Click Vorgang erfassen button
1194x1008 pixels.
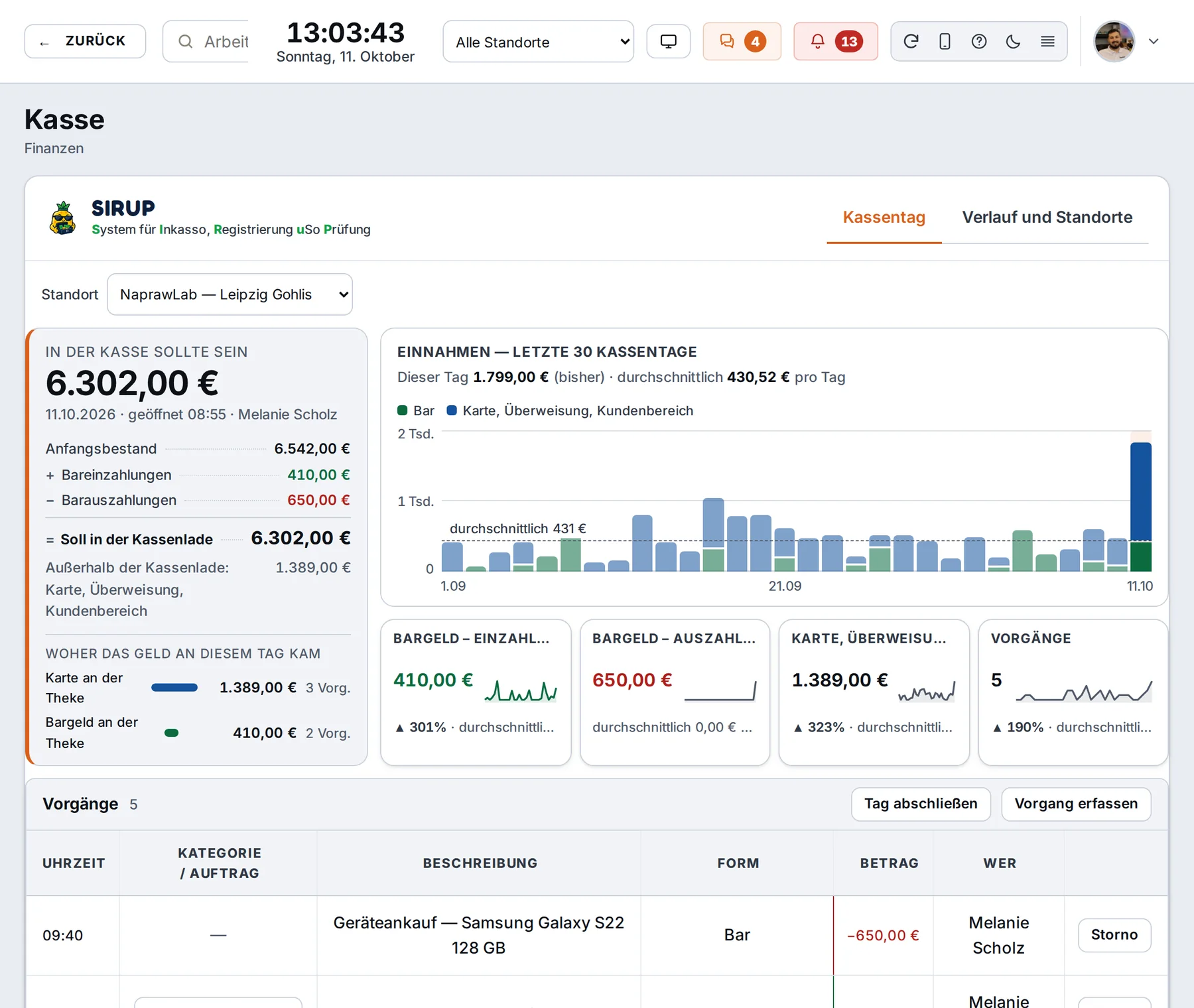(x=1076, y=804)
